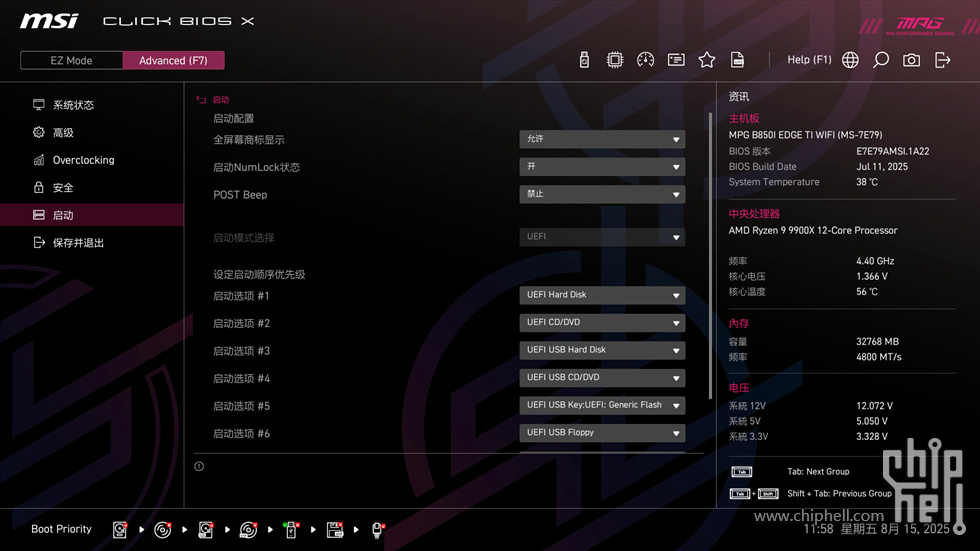Viewport: 980px width, 551px height.
Task: Open the profile card icon in toolbar
Action: [x=676, y=60]
